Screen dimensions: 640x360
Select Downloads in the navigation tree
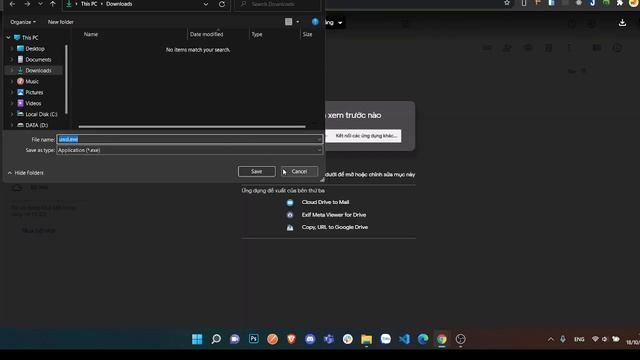(x=38, y=71)
